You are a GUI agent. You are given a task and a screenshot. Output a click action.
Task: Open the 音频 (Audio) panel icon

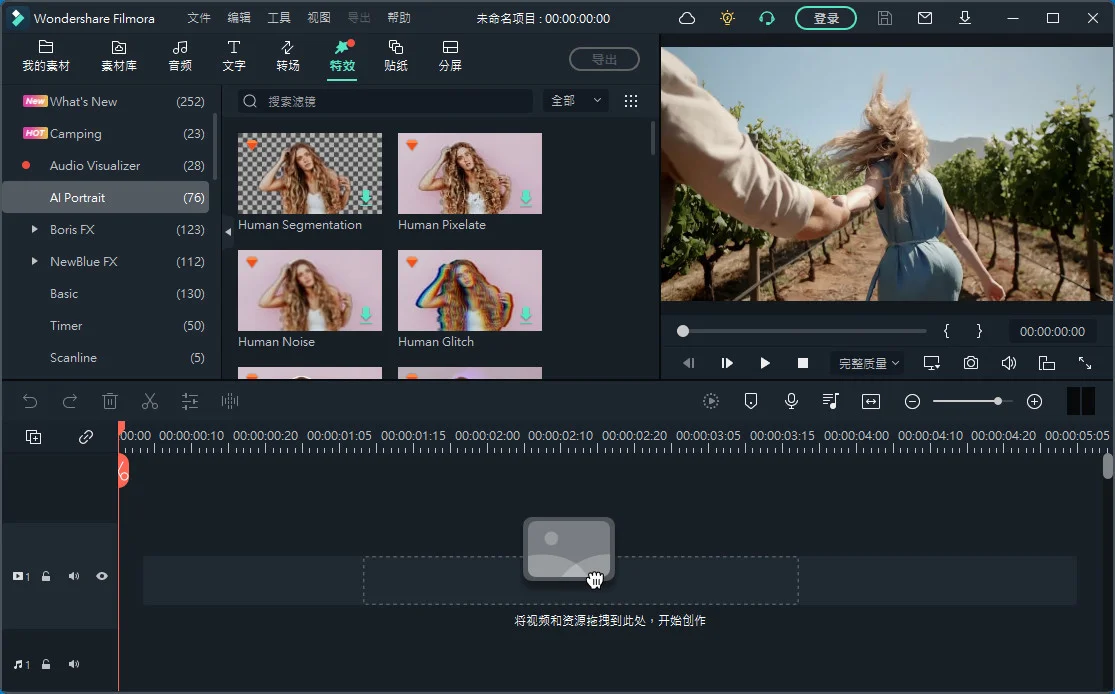click(x=180, y=57)
